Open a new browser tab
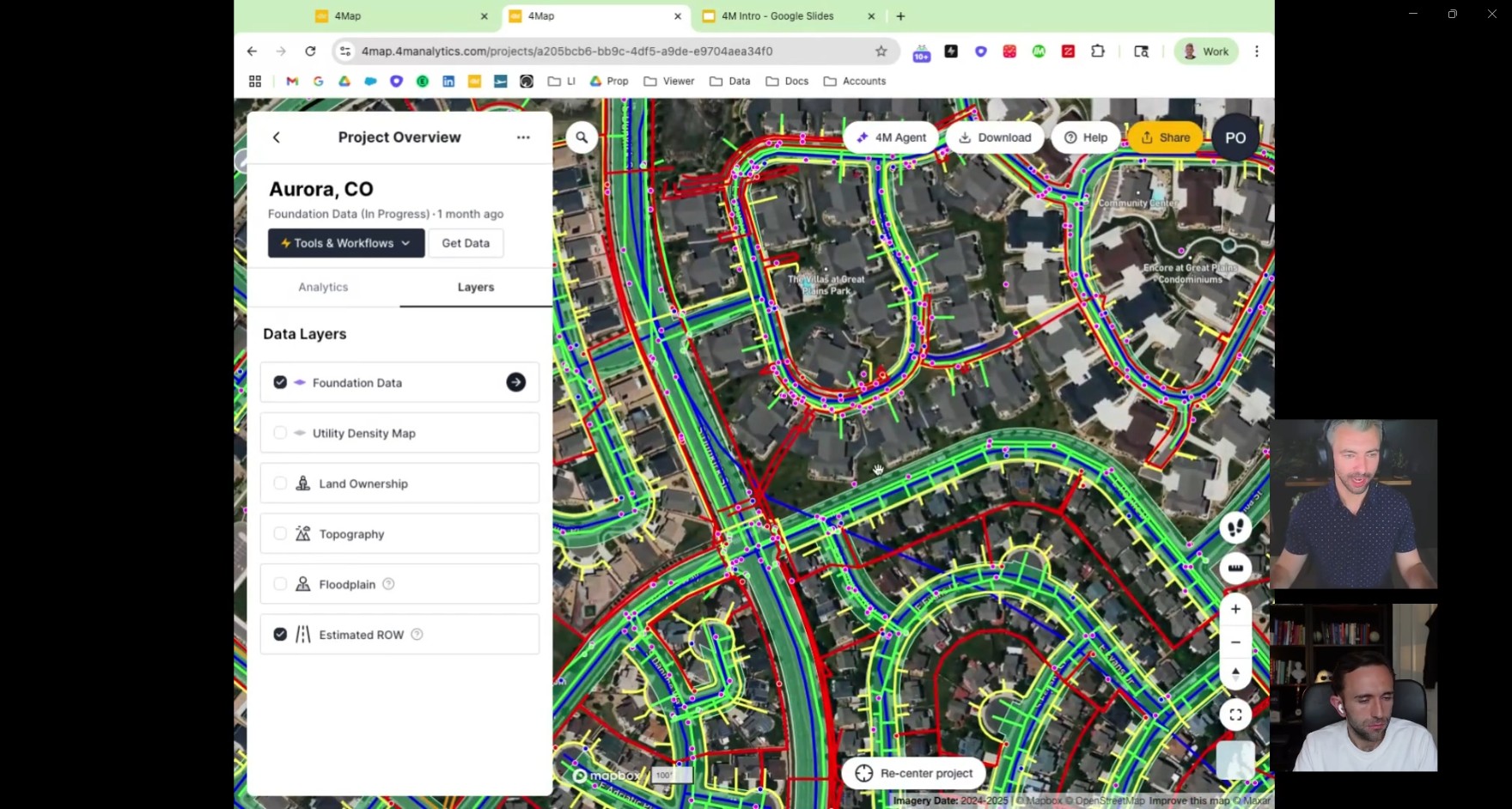Viewport: 1512px width, 809px height. (900, 16)
